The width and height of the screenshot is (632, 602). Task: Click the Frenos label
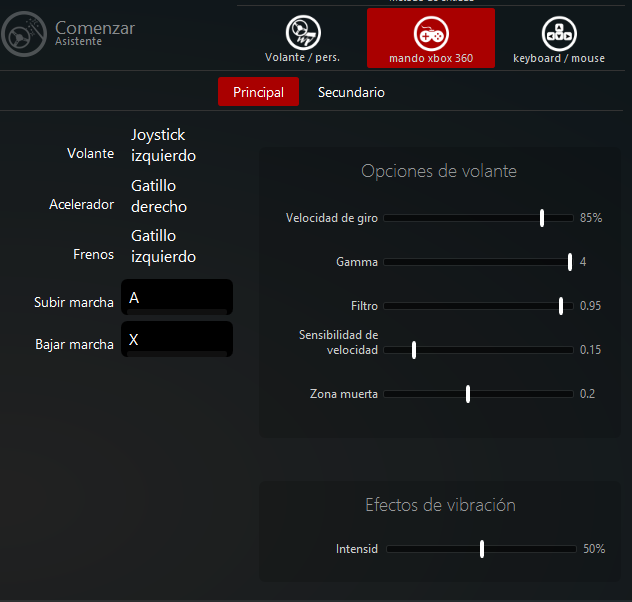tap(94, 255)
